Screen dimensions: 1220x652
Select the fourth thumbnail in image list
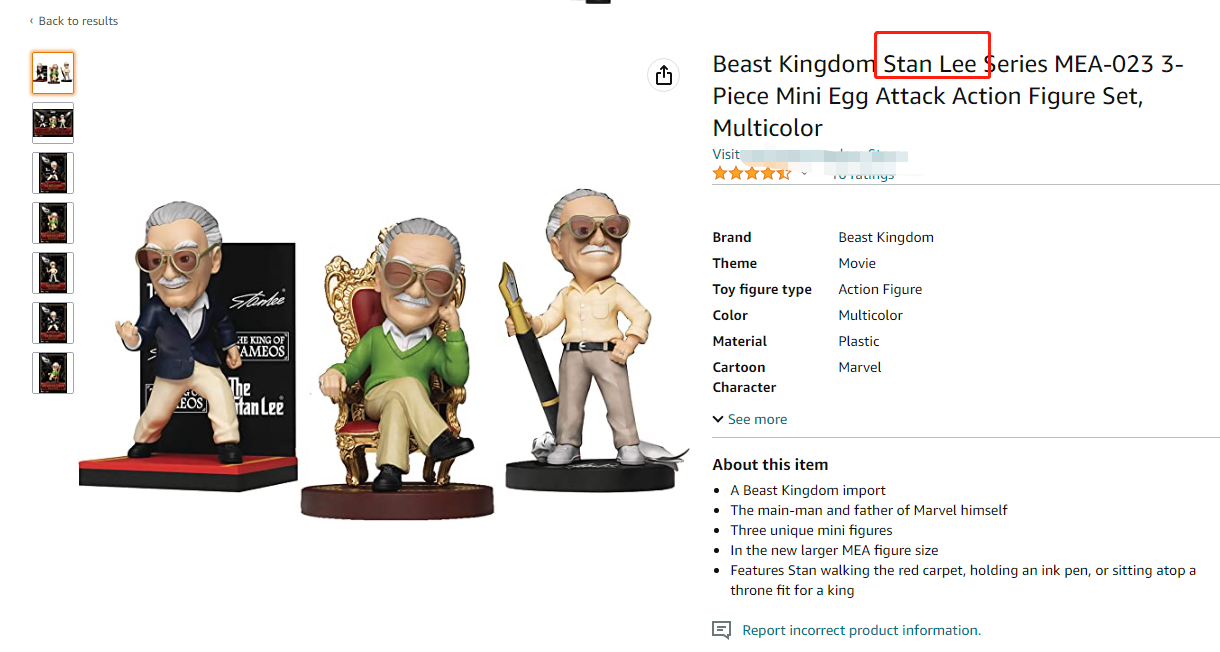53,223
